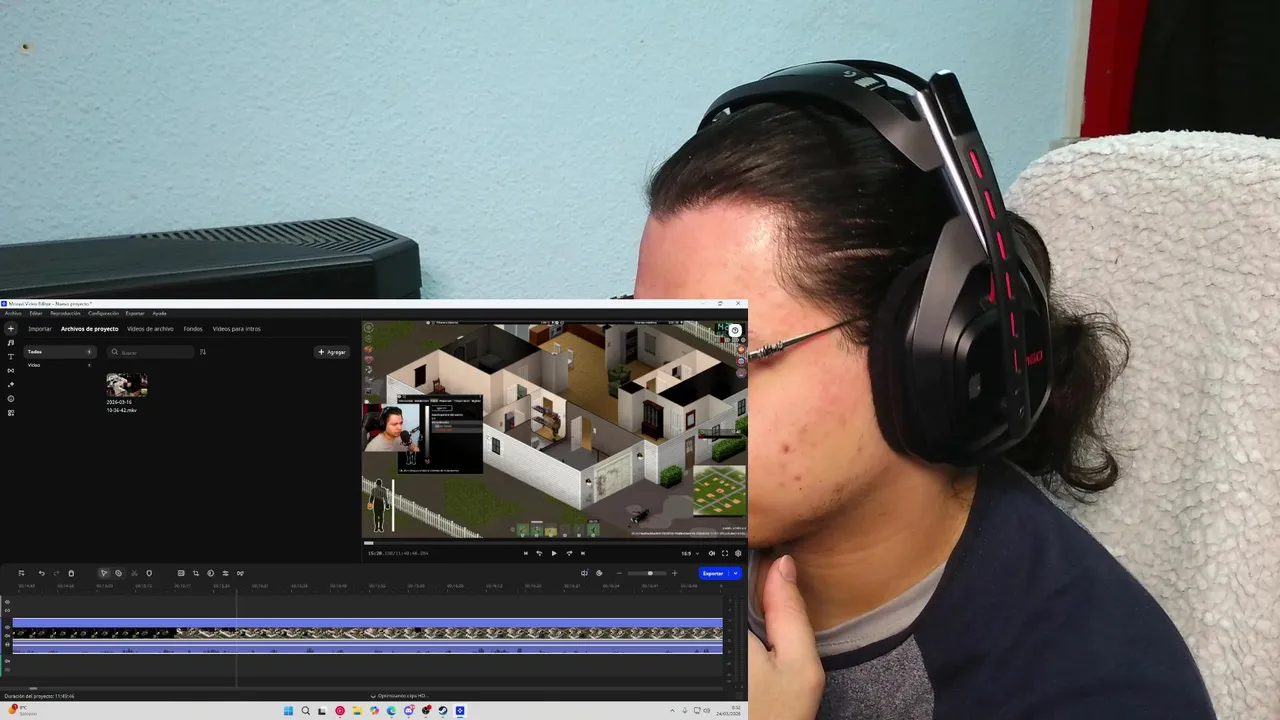This screenshot has width=1280, height=720.
Task: Click the Undo arrow in timeline toolbar
Action: tap(42, 573)
